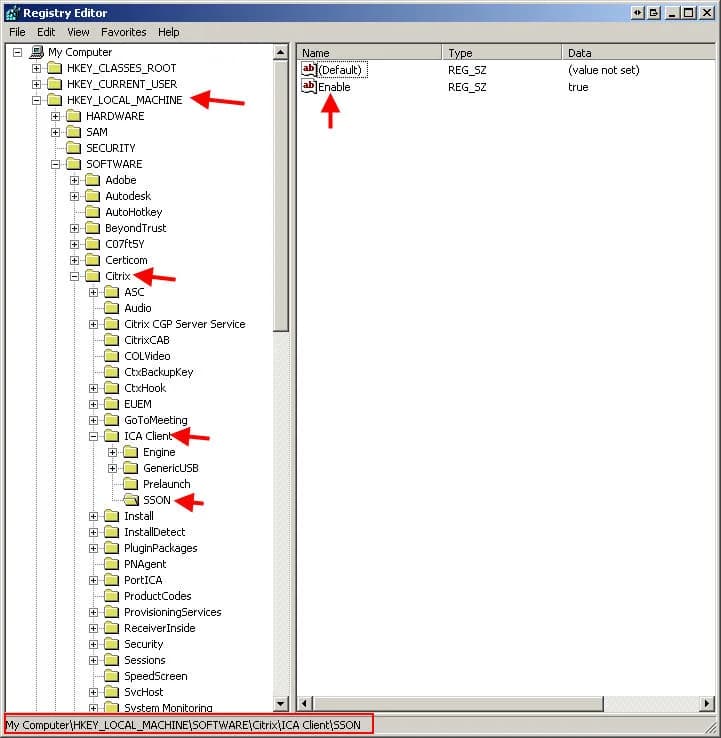Viewport: 721px width, 738px height.
Task: Click the tree scrollbar down arrow
Action: 280,704
